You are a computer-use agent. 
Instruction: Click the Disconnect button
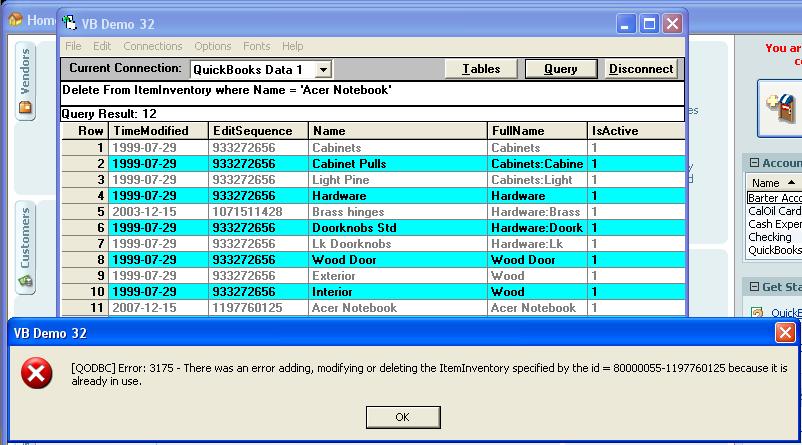[x=640, y=69]
